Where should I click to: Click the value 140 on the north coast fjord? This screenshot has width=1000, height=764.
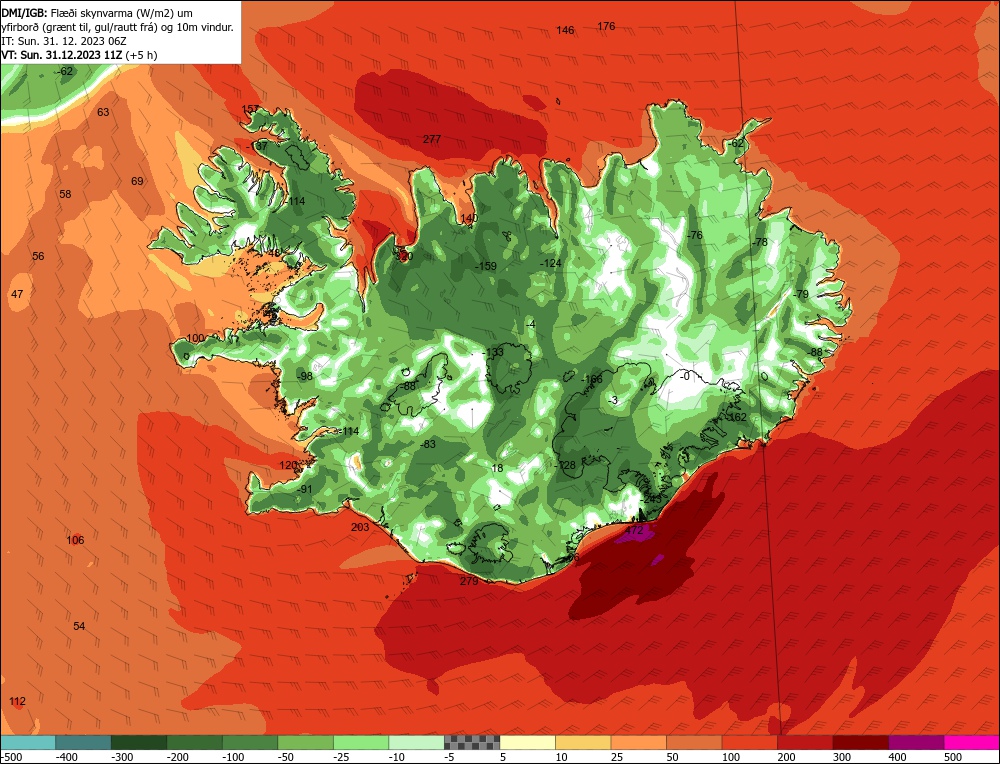[x=469, y=218]
